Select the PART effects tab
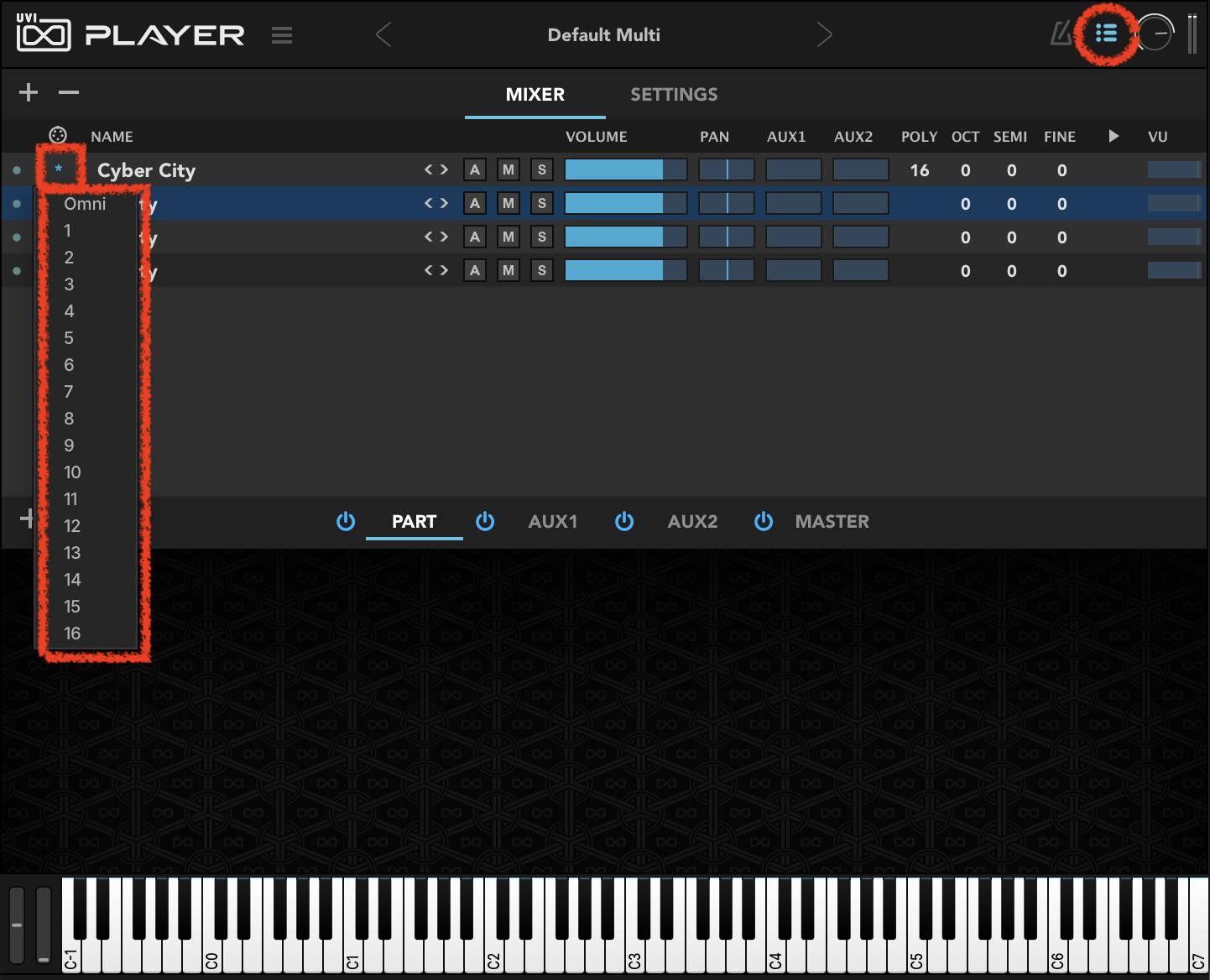The height and width of the screenshot is (980, 1210). pyautogui.click(x=415, y=521)
